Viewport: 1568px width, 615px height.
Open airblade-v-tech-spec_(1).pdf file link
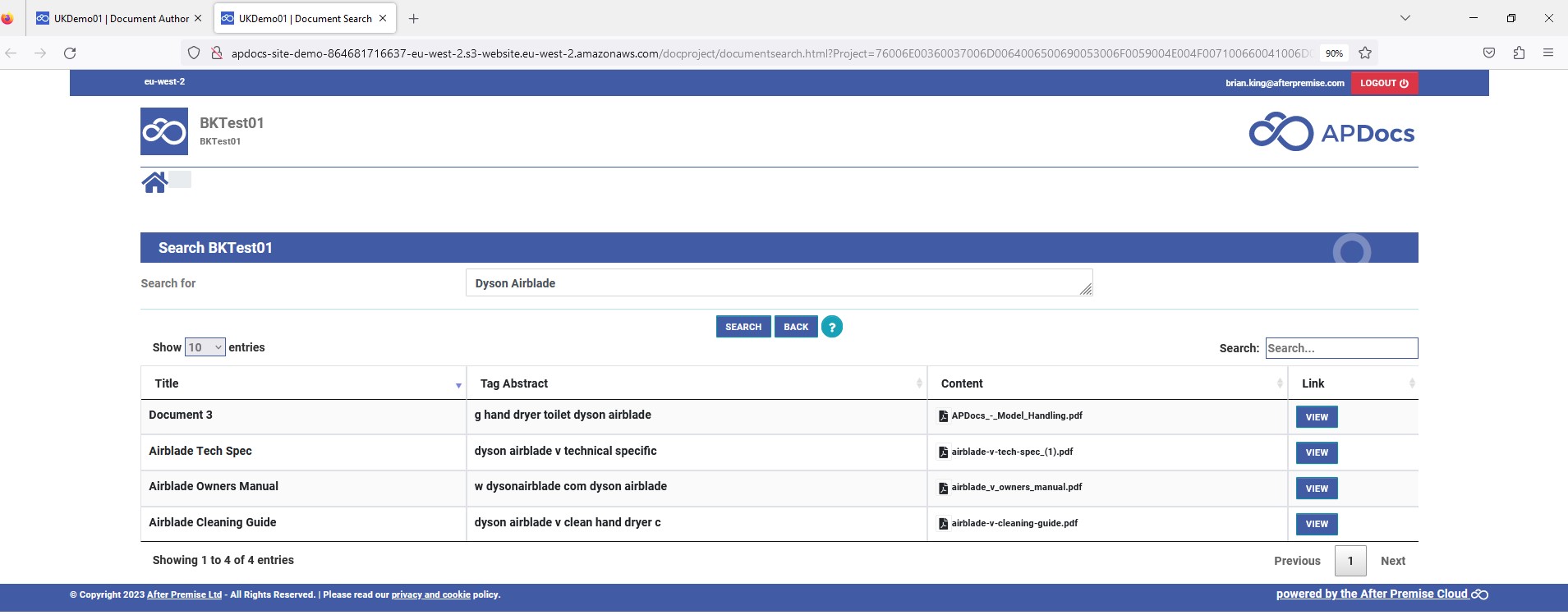pos(1012,452)
